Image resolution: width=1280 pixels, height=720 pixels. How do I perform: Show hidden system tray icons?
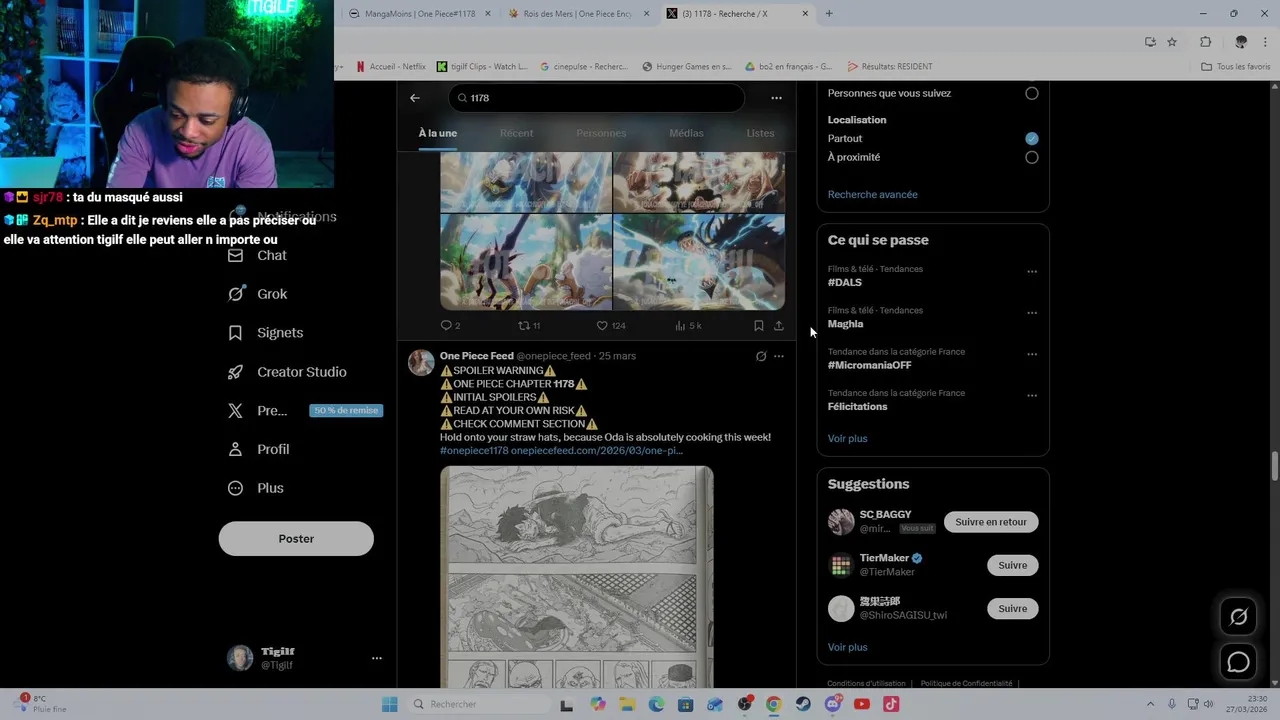(1150, 704)
